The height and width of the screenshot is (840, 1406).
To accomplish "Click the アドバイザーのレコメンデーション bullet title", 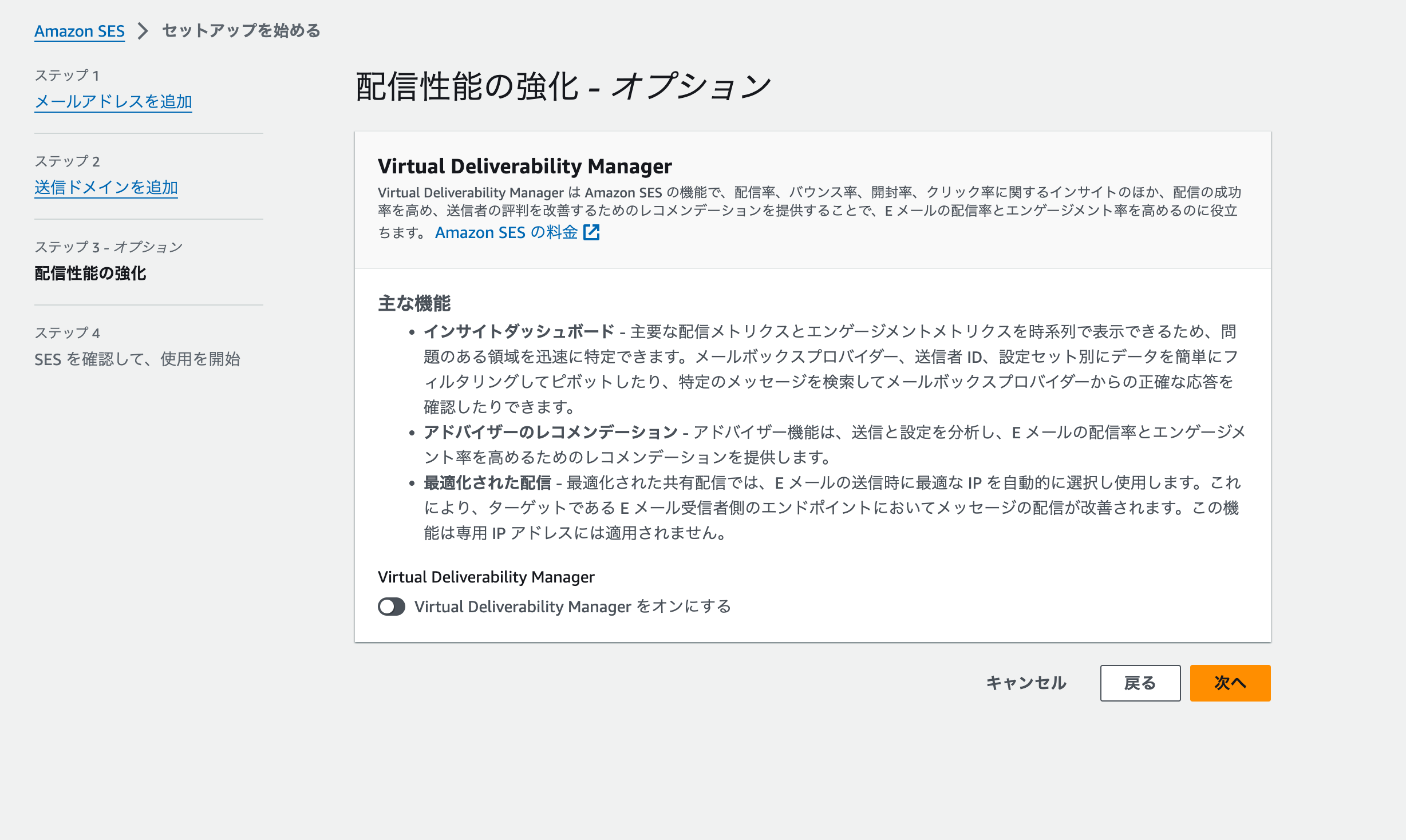I will click(x=551, y=432).
